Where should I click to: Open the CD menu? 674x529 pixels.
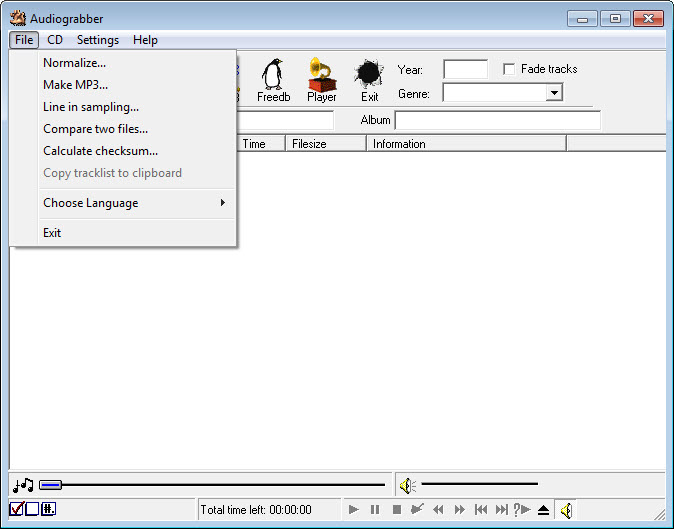coord(55,40)
